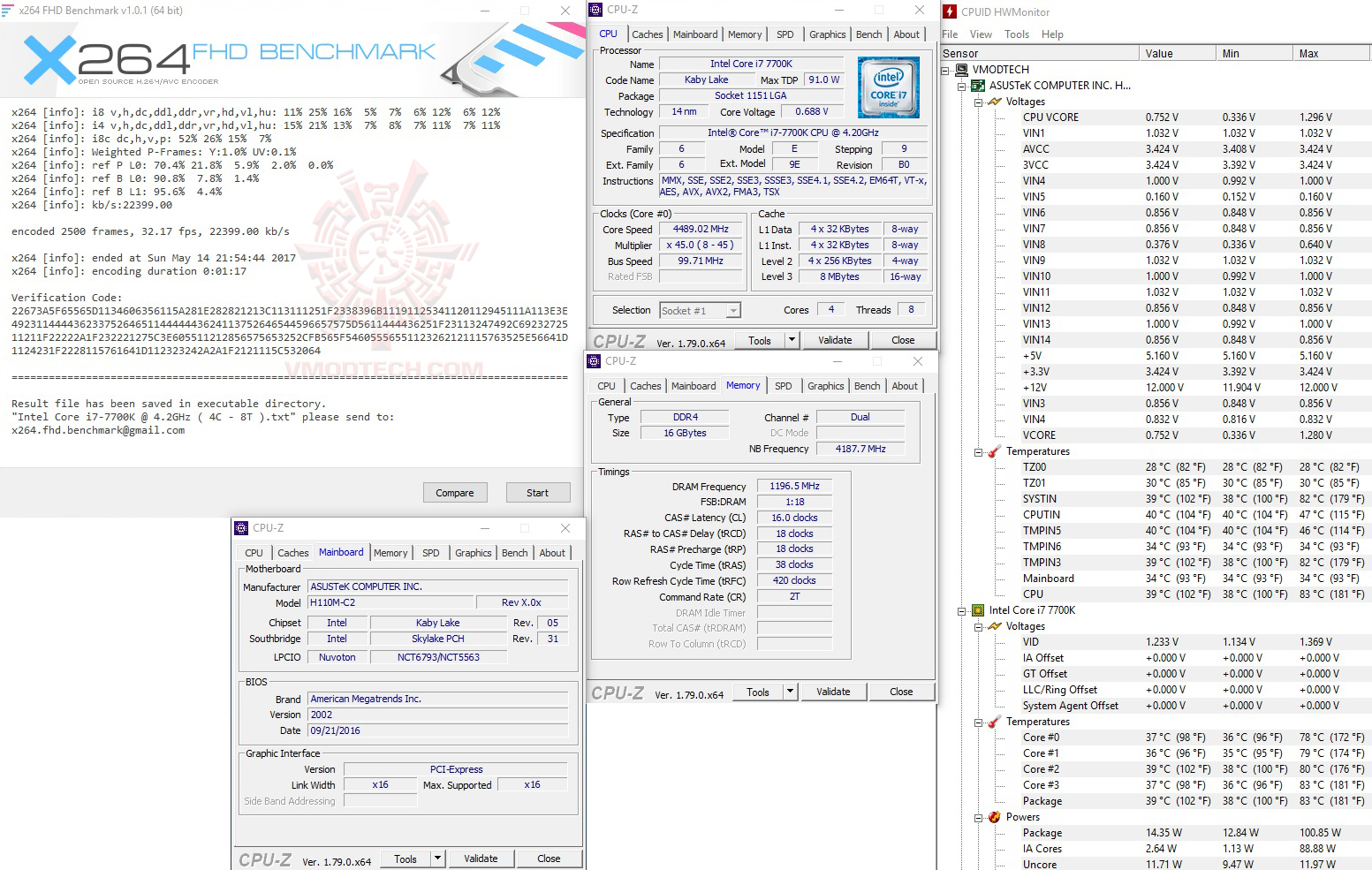Click the Intel Core i7 7700K chip icon

pyautogui.click(x=977, y=609)
